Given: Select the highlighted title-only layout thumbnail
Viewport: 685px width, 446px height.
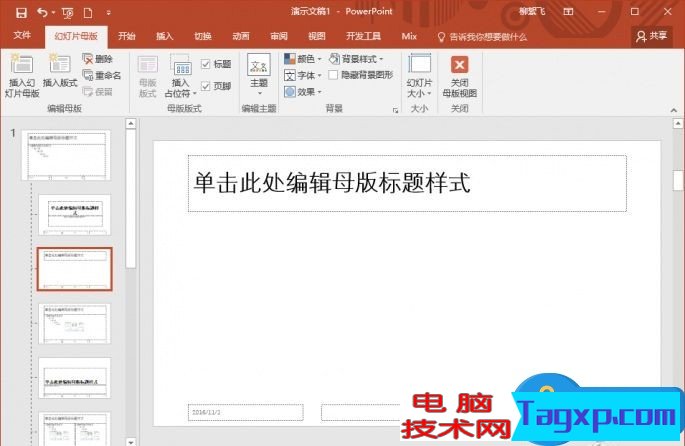Looking at the screenshot, I should pyautogui.click(x=75, y=269).
